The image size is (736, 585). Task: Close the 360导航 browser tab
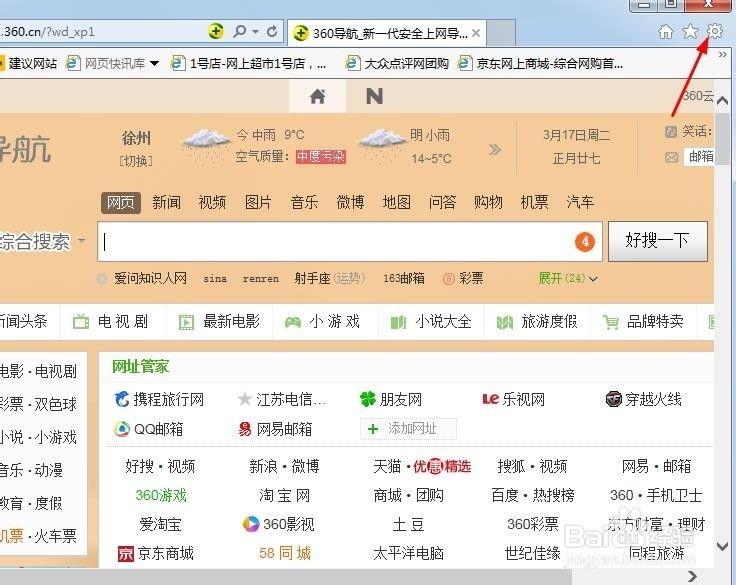tap(475, 33)
